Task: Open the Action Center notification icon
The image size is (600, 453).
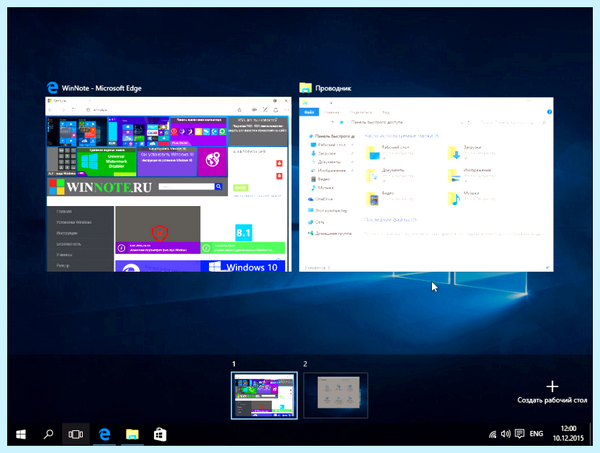Action: [519, 434]
